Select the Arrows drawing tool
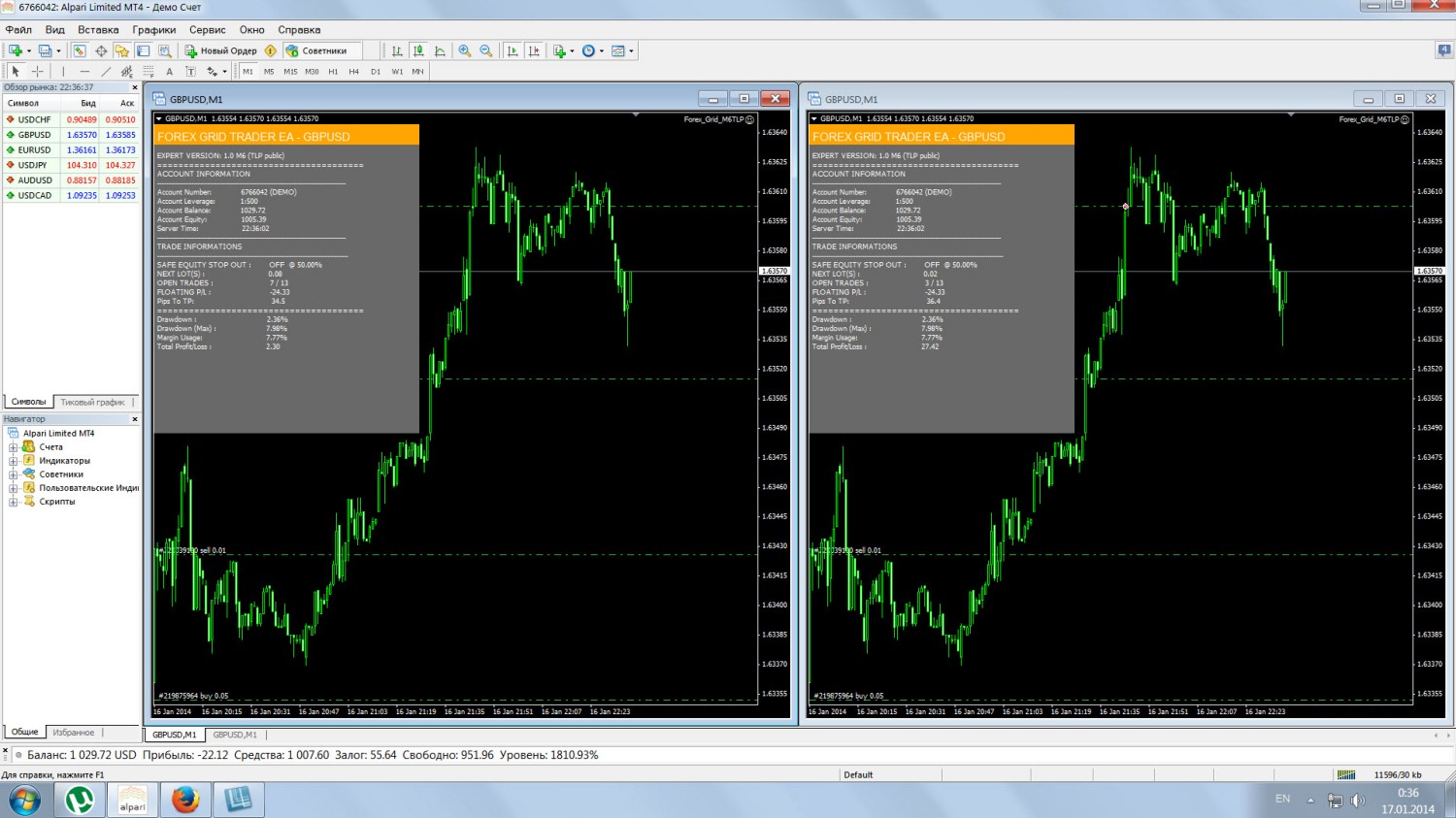The height and width of the screenshot is (818, 1456). click(212, 71)
